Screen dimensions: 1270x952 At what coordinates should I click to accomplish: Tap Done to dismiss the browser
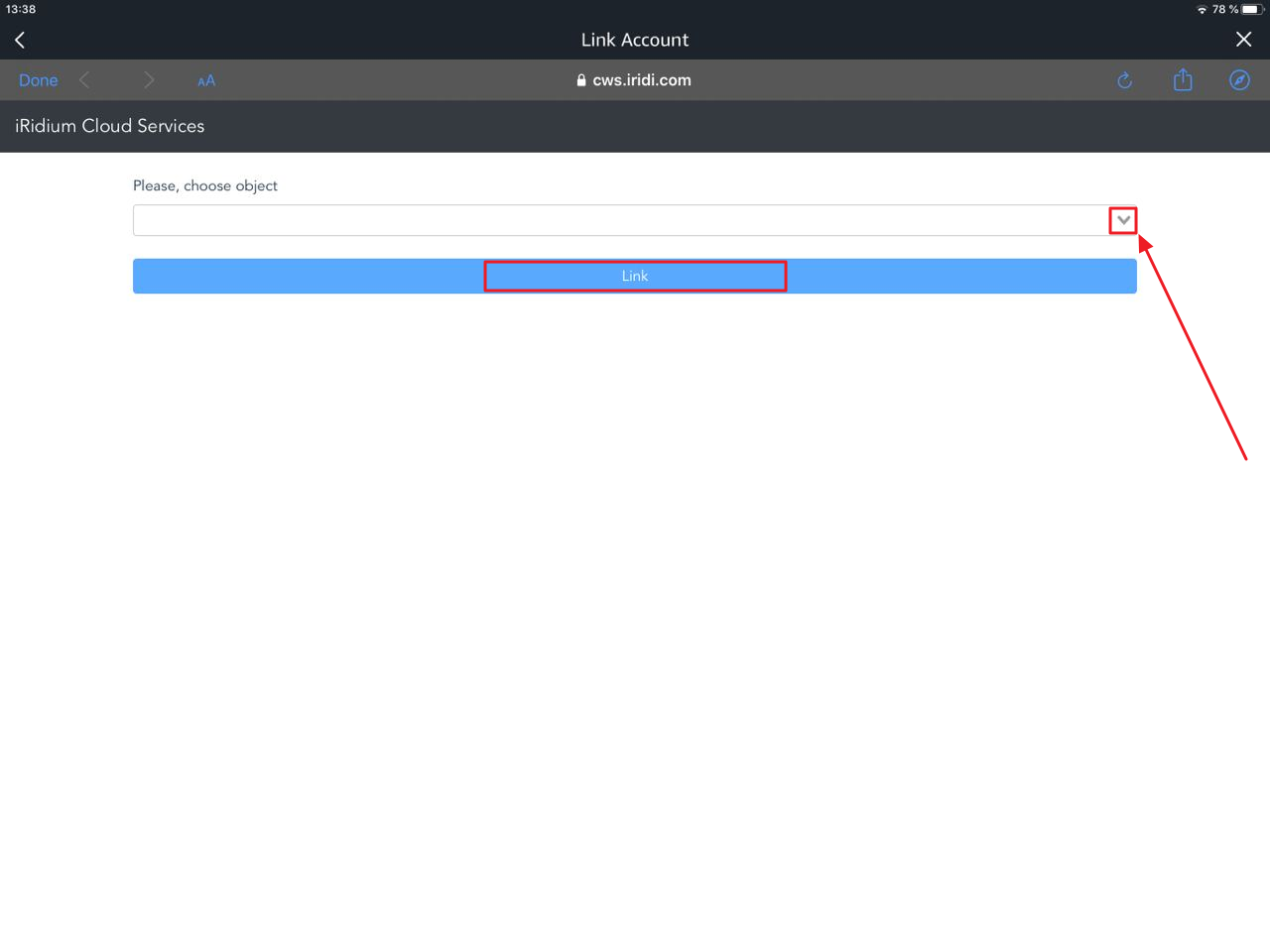[39, 80]
